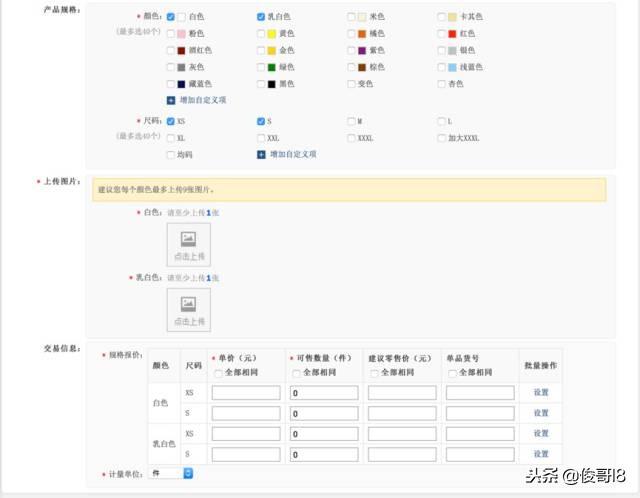Click 设置 for the 乳白色 S row

point(541,454)
